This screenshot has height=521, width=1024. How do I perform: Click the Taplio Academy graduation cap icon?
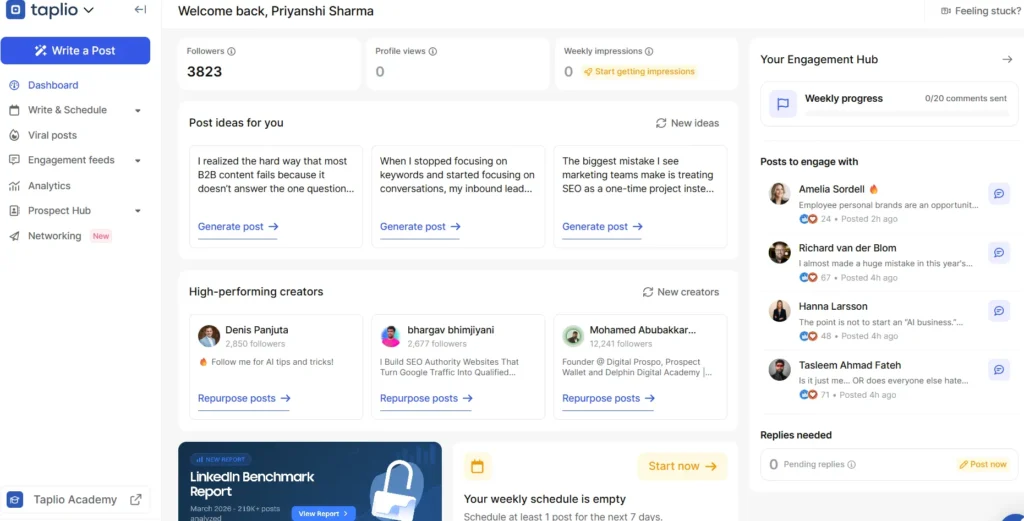(x=15, y=499)
